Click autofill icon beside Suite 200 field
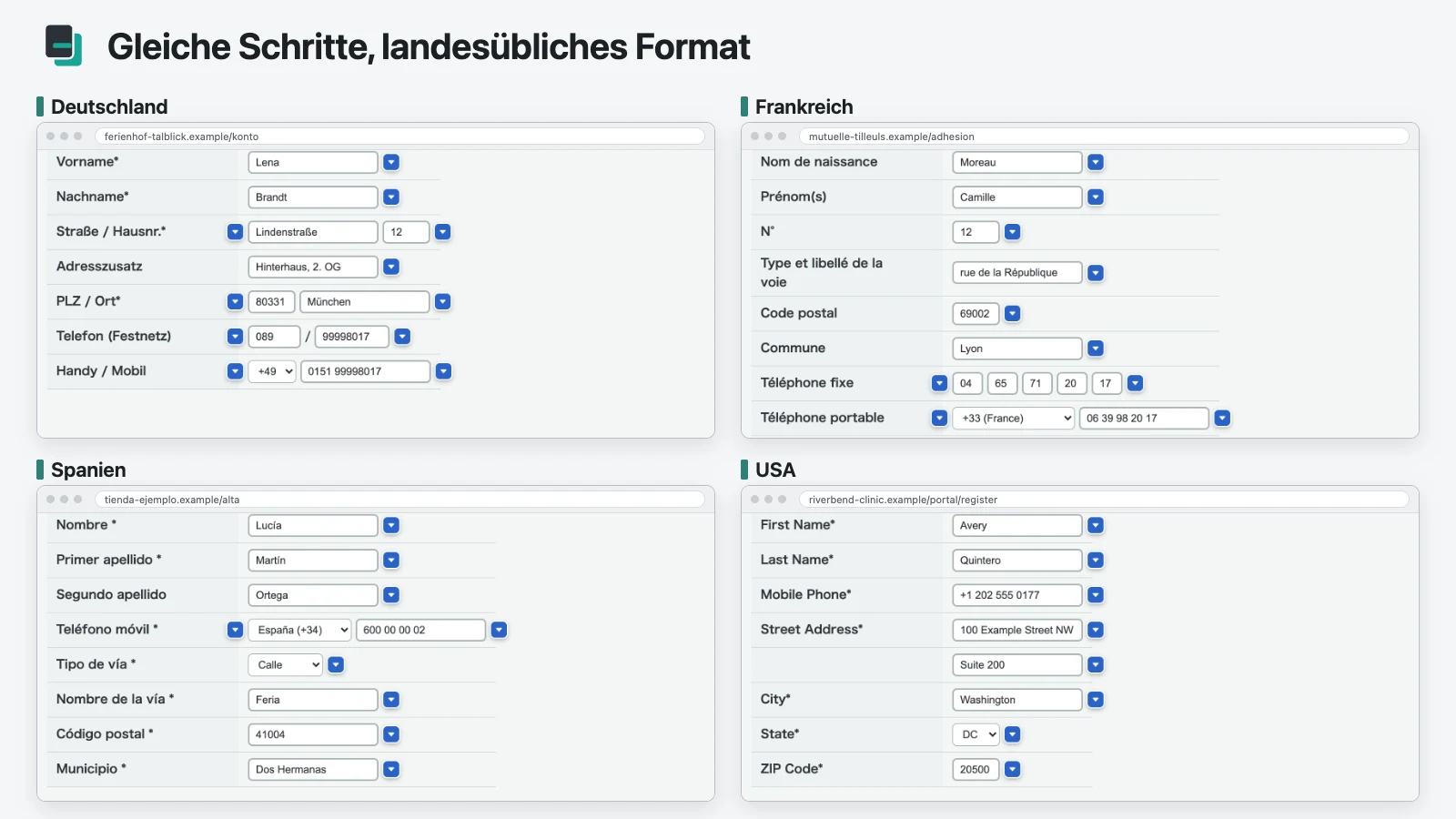The image size is (1456, 819). (x=1096, y=664)
